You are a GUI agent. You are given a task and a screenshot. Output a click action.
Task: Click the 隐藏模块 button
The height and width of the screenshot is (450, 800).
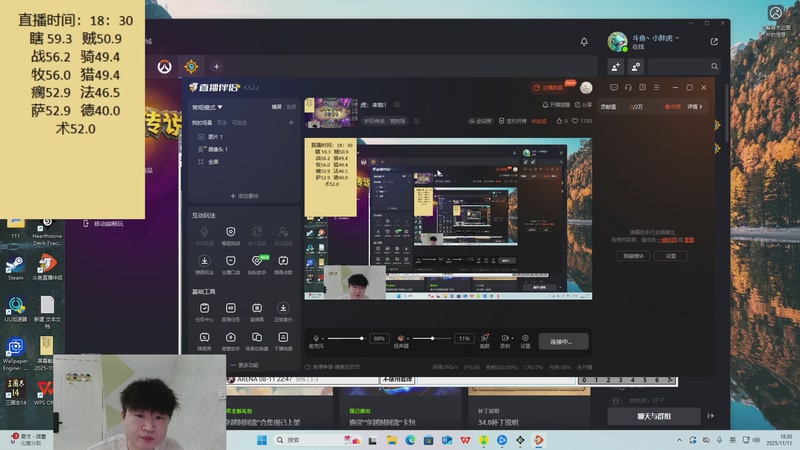click(633, 256)
